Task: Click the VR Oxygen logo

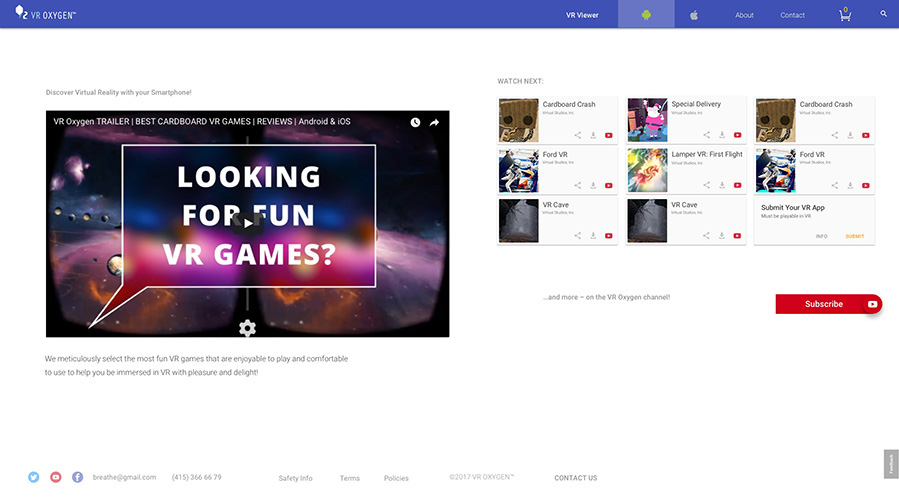Action: point(45,13)
